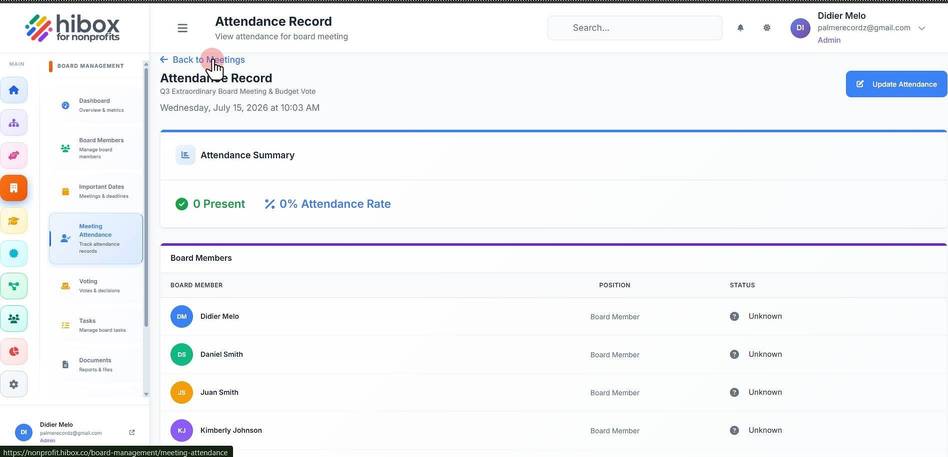Click Q3 Extraordinary Board Meeting subtitle
The height and width of the screenshot is (457, 948).
point(238,92)
